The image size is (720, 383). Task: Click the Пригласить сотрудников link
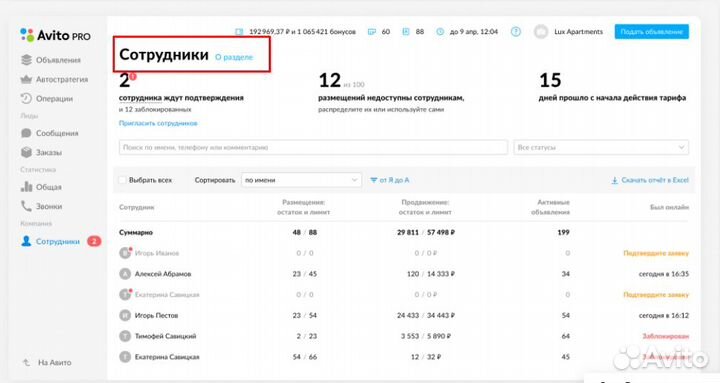pos(158,123)
